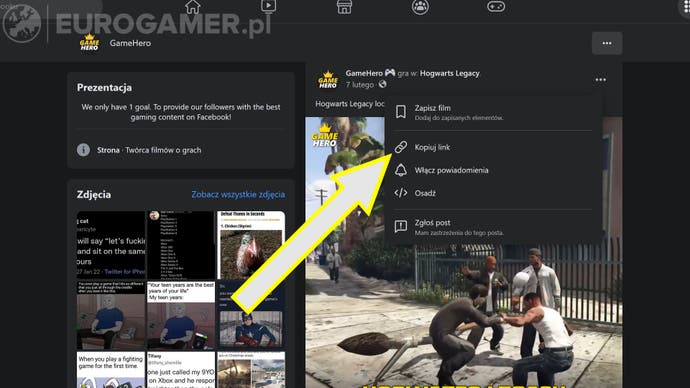
Task: Click the public audience globe icon
Action: point(382,84)
